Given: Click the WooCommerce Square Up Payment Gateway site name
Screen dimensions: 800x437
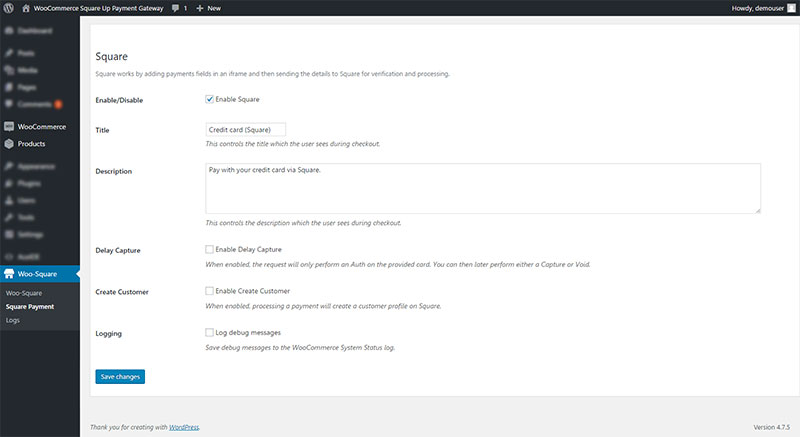Looking at the screenshot, I should (x=98, y=8).
